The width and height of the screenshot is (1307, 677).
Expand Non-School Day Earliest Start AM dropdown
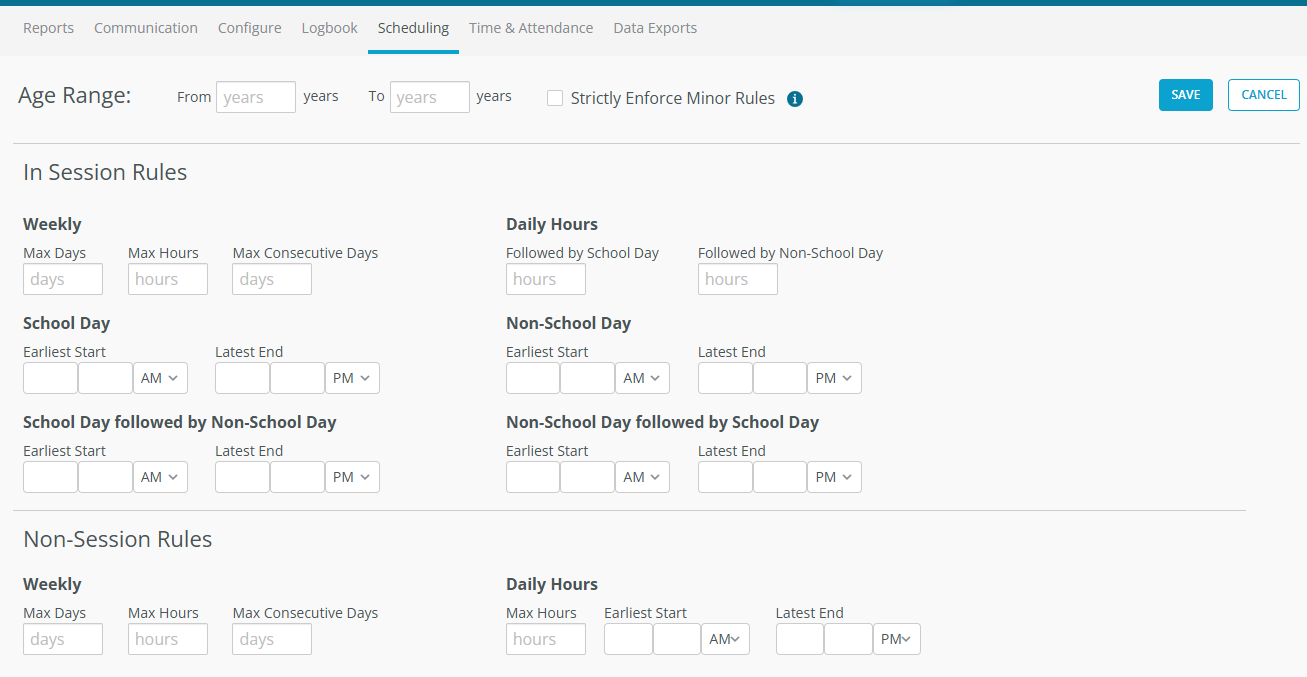(642, 378)
